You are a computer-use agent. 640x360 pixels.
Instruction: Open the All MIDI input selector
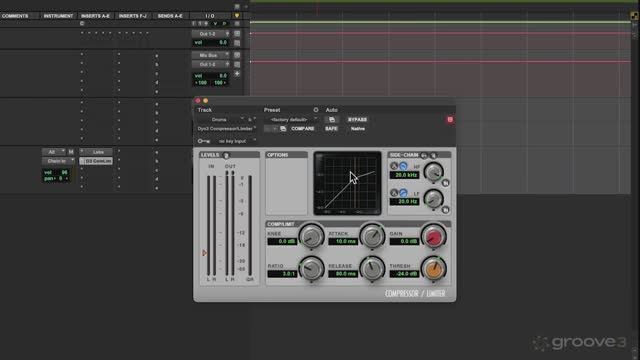tap(53, 152)
